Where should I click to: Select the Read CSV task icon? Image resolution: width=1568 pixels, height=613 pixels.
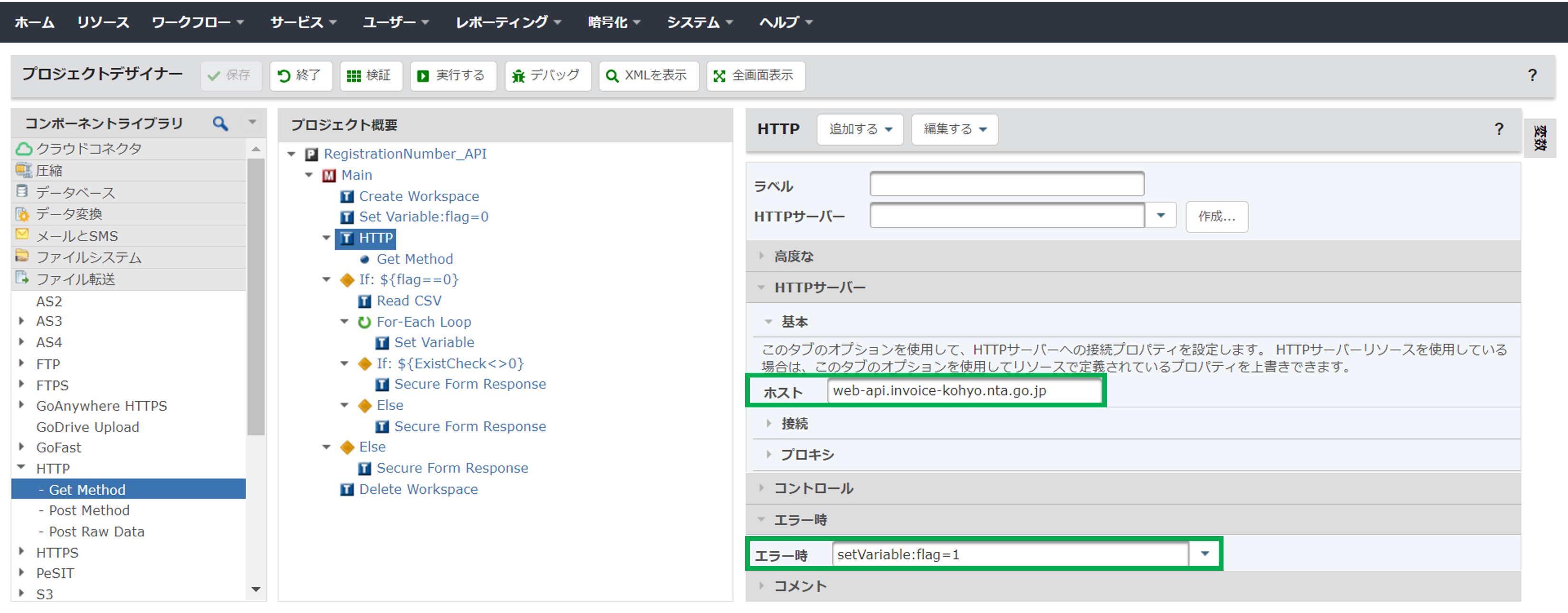[x=364, y=302]
